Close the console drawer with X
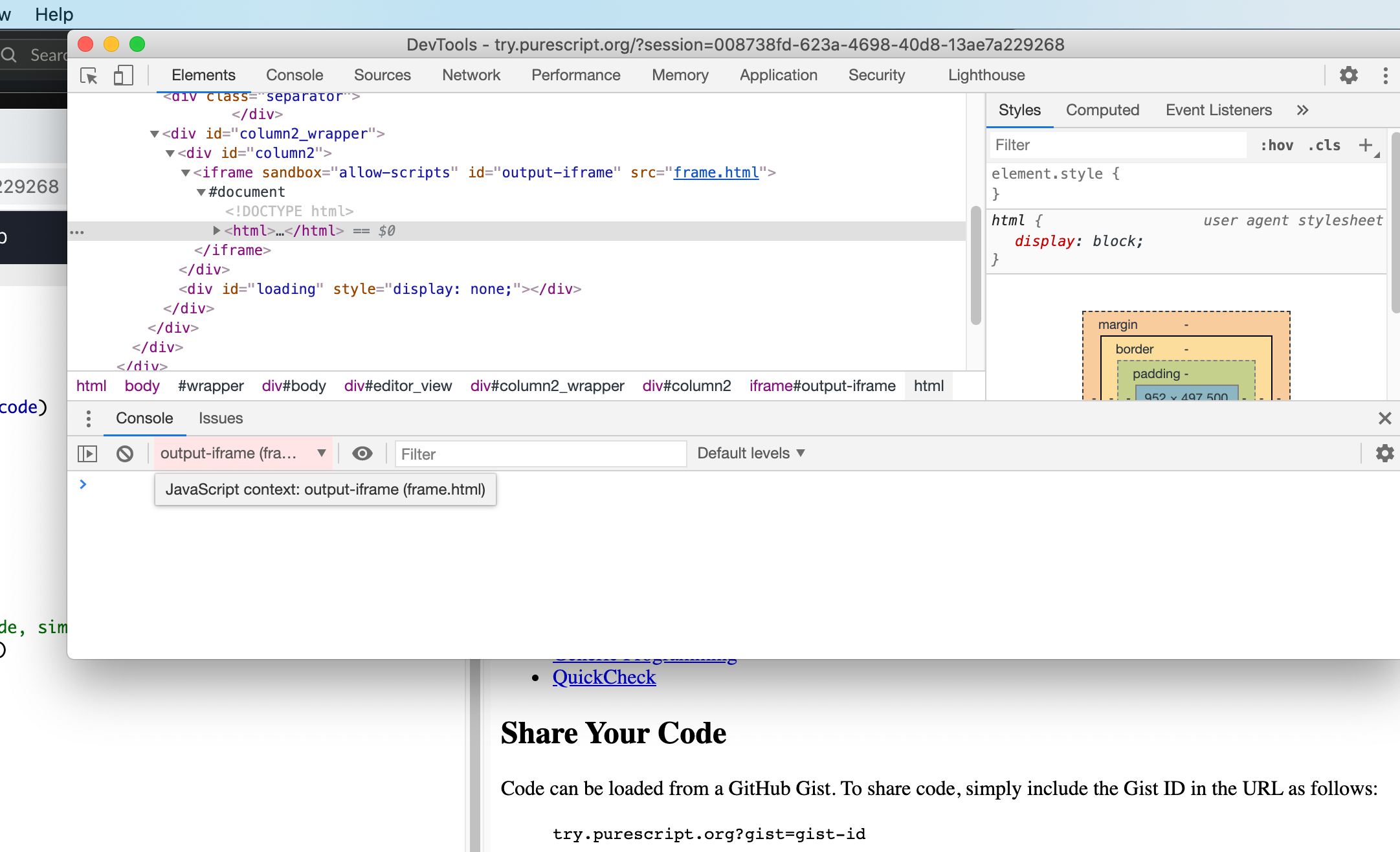The image size is (1400, 852). click(x=1384, y=418)
